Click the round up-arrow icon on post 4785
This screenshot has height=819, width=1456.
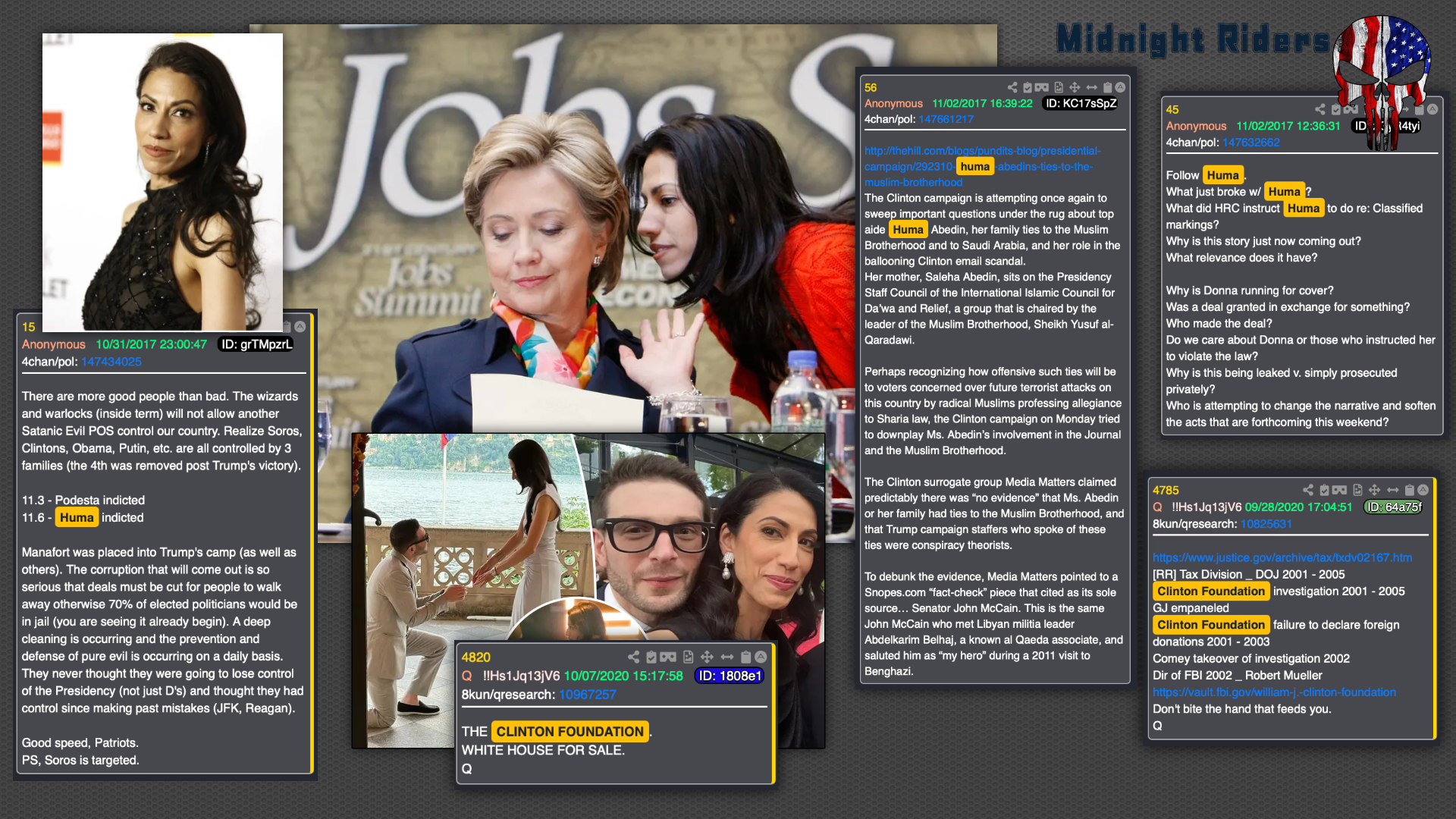click(1423, 490)
